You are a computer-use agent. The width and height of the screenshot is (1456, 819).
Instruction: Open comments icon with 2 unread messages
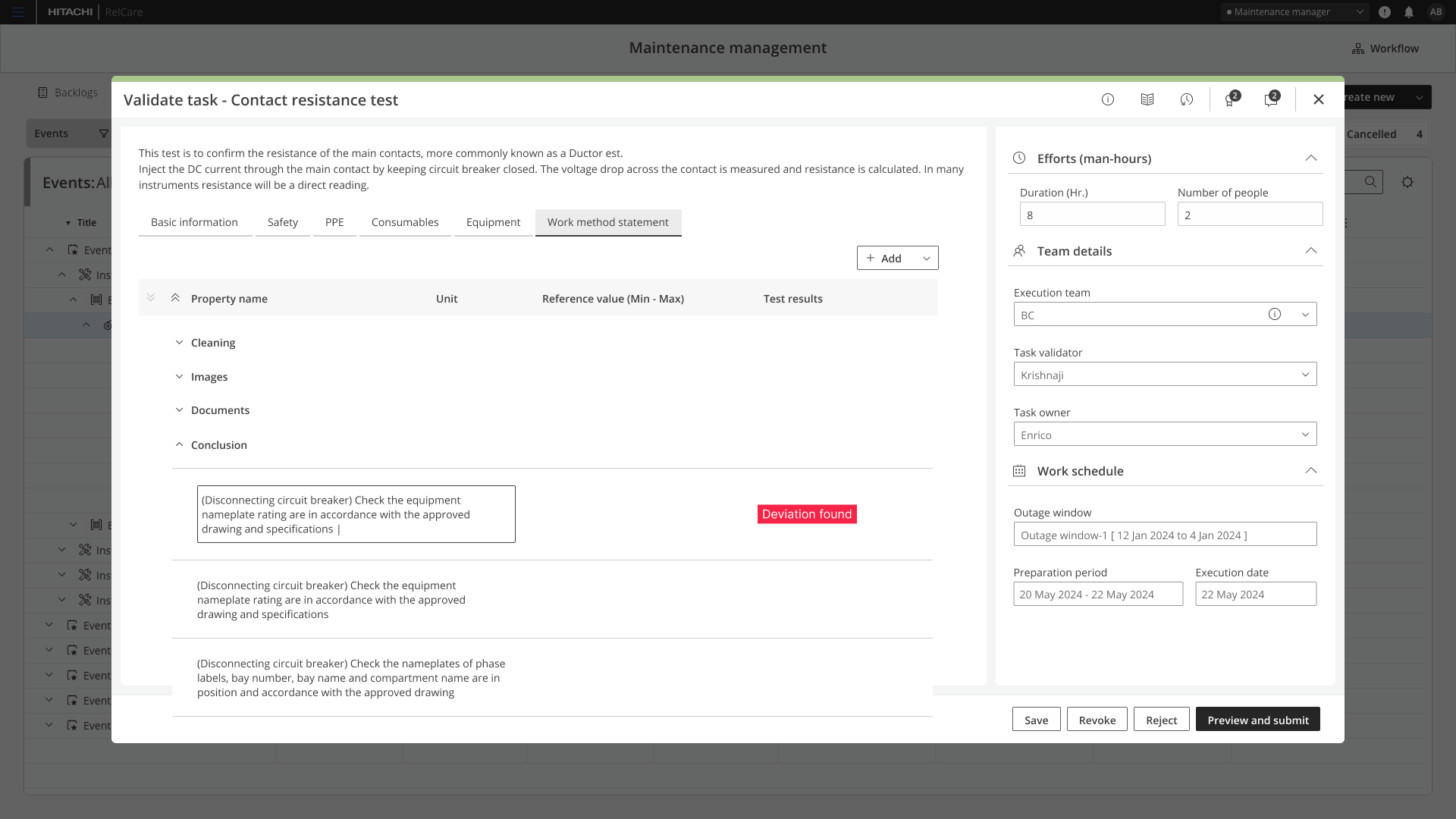tap(1272, 101)
